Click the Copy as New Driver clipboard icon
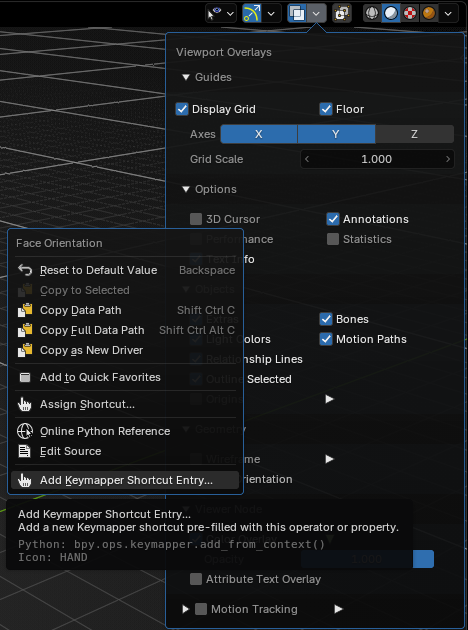 (x=25, y=350)
